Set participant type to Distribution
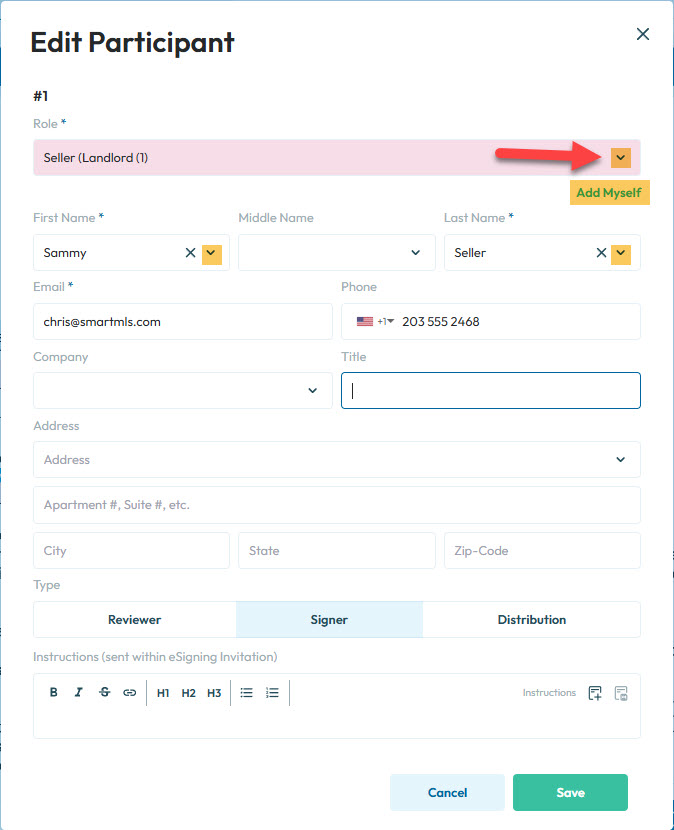 [531, 620]
